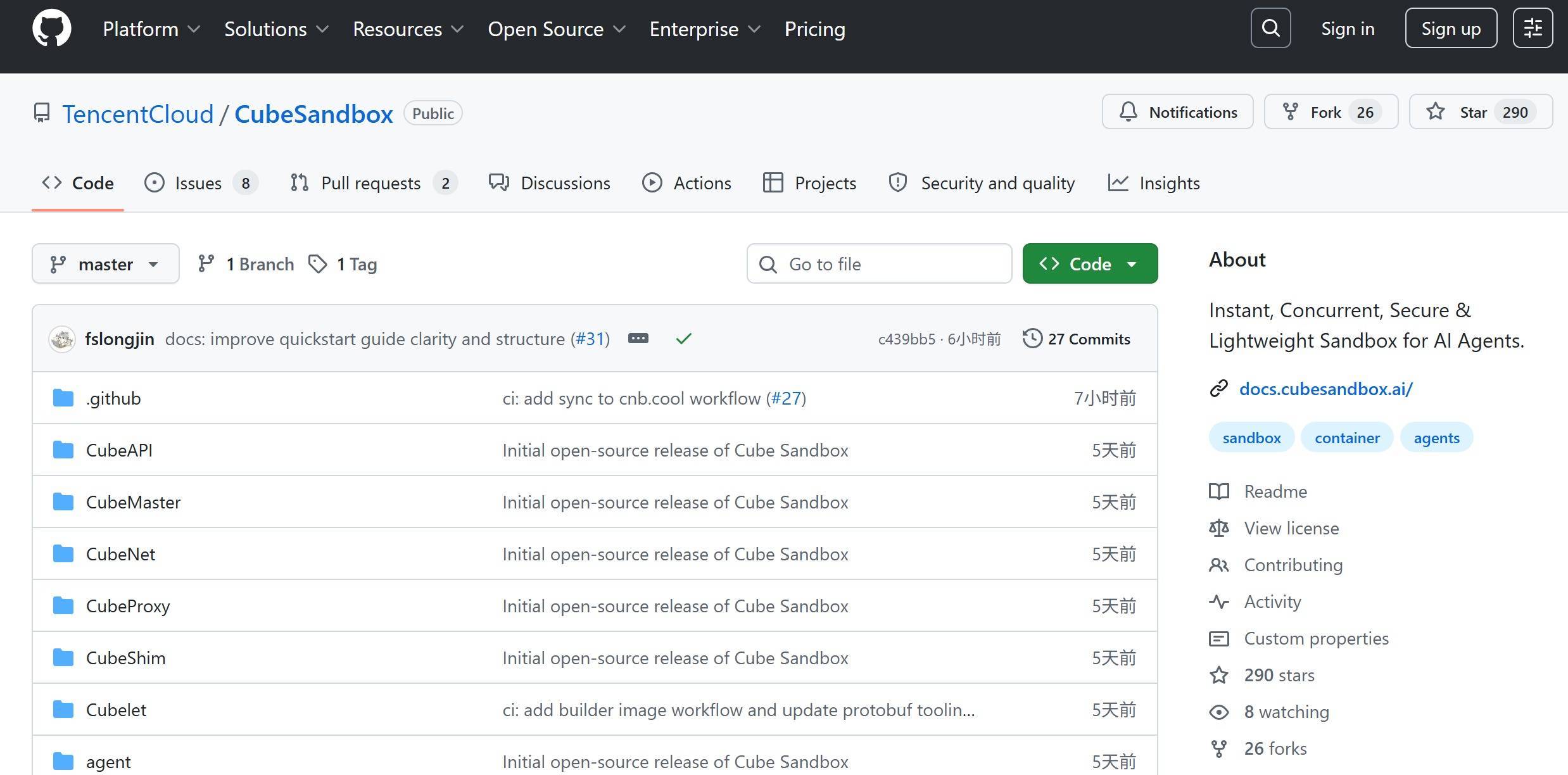Open the CubeMaster folder

[x=133, y=502]
